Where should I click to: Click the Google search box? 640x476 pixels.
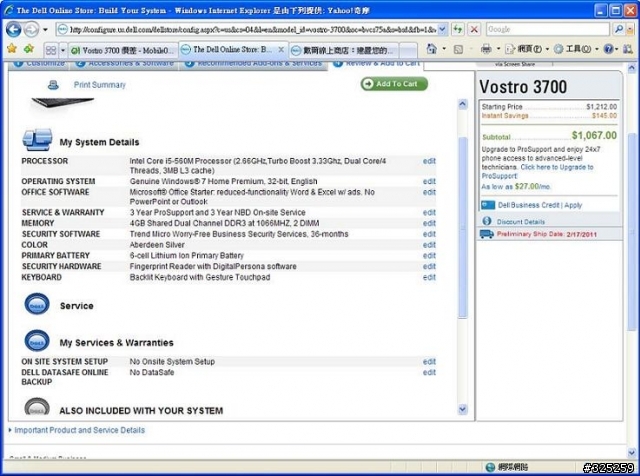(x=548, y=29)
